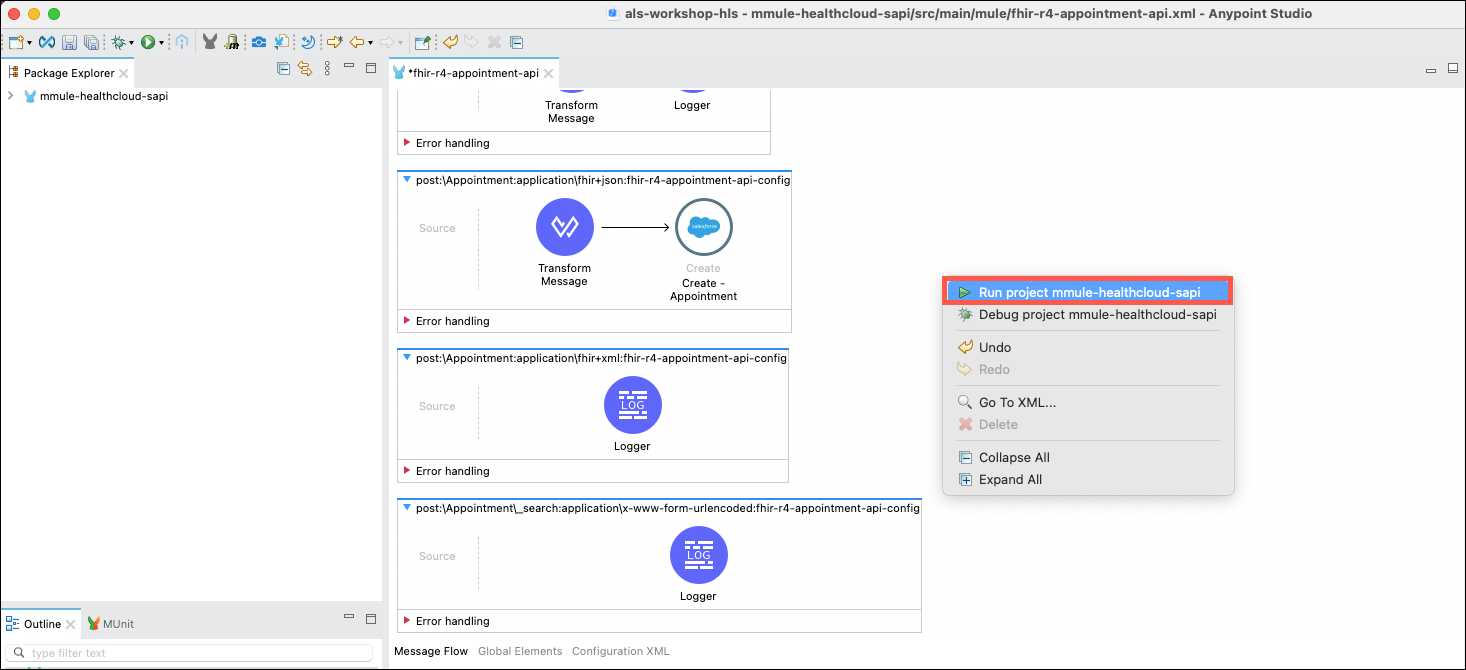The width and height of the screenshot is (1466, 670).
Task: Click the green Run play icon
Action: click(147, 42)
